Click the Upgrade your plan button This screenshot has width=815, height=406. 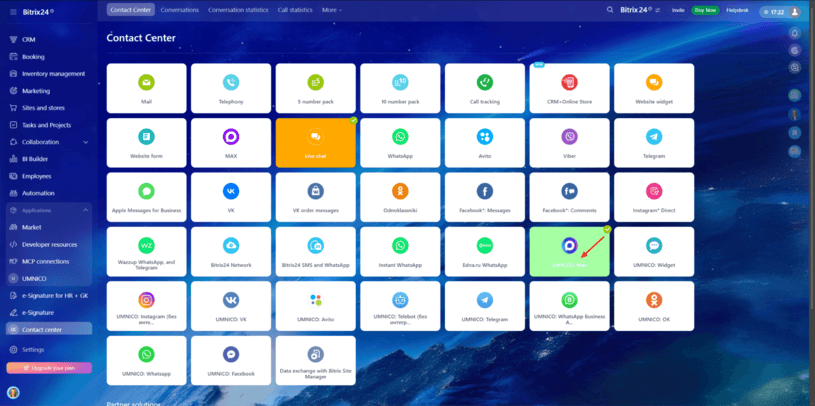tap(49, 368)
